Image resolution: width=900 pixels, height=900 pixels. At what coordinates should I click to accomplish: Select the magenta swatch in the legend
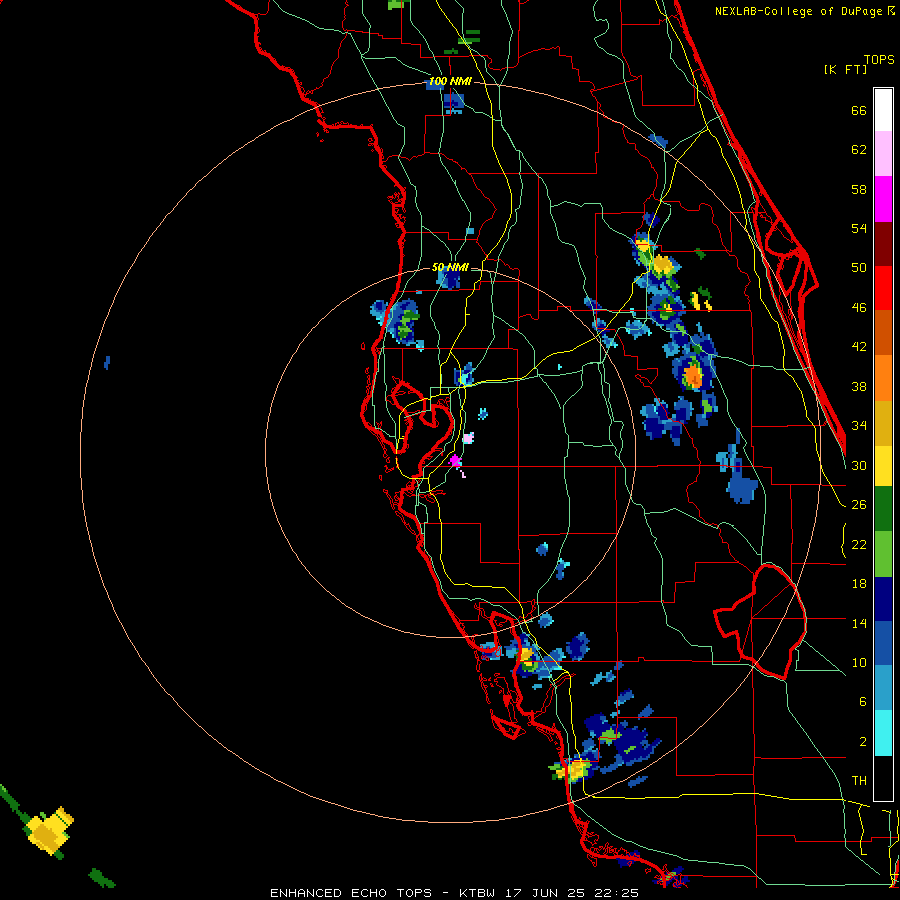tap(883, 199)
